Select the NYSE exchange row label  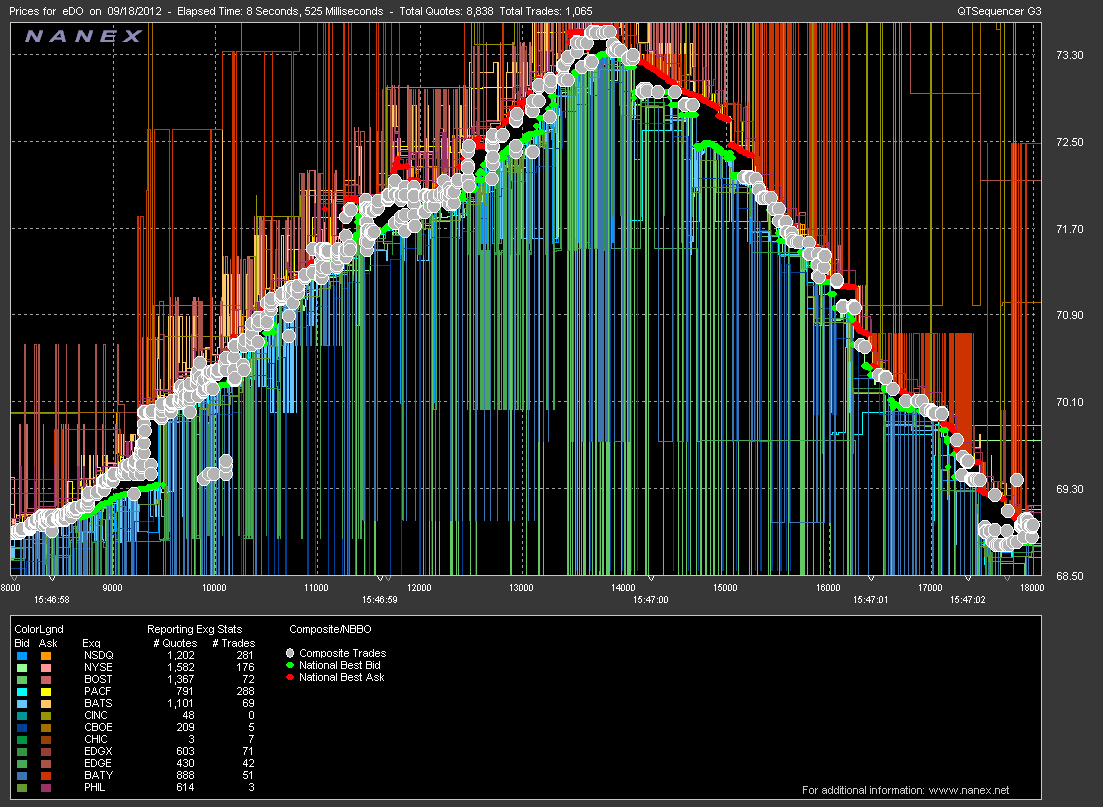coord(98,667)
